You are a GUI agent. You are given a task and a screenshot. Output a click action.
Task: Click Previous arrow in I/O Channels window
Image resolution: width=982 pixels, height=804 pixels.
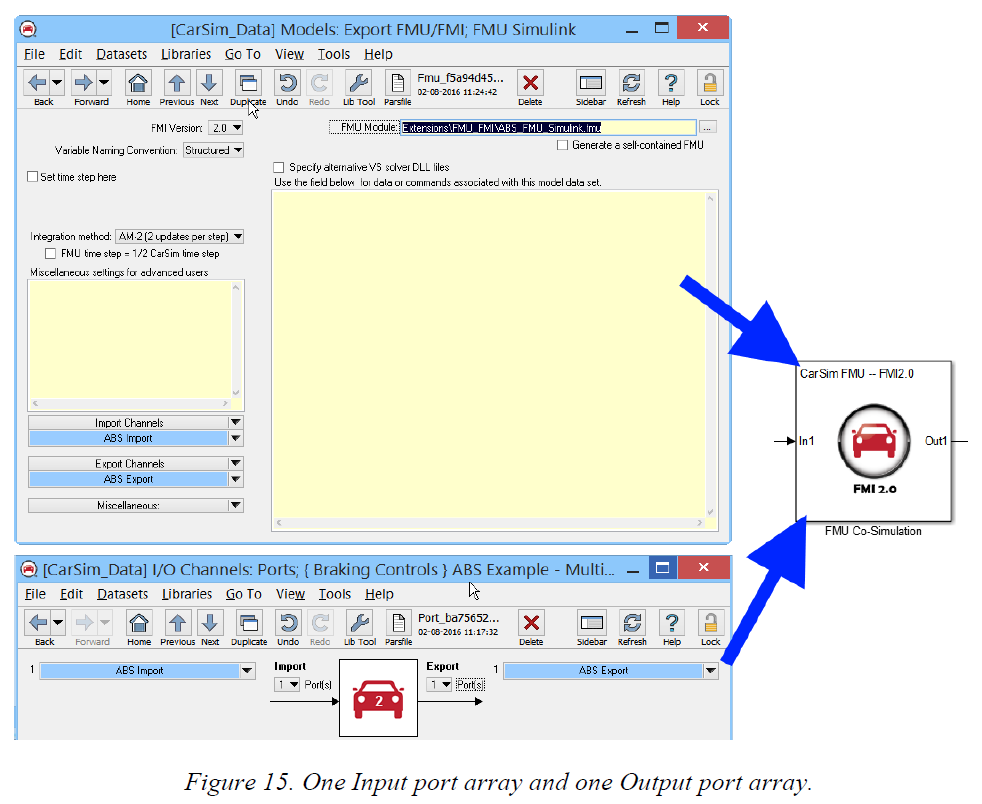[x=178, y=622]
